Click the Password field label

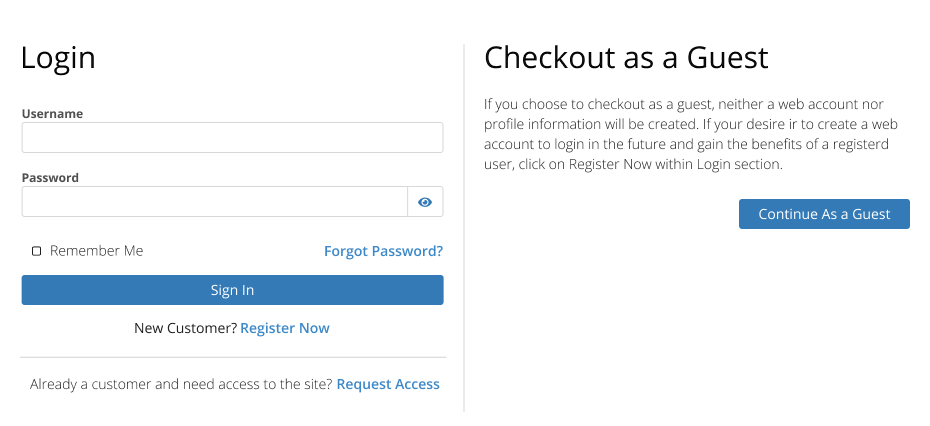tap(50, 177)
